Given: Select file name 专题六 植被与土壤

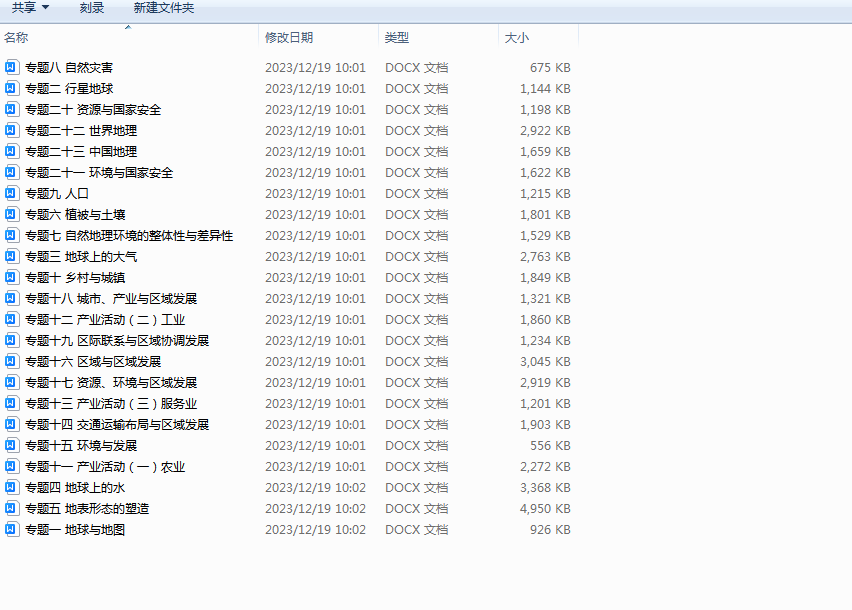Looking at the screenshot, I should pyautogui.click(x=75, y=215).
